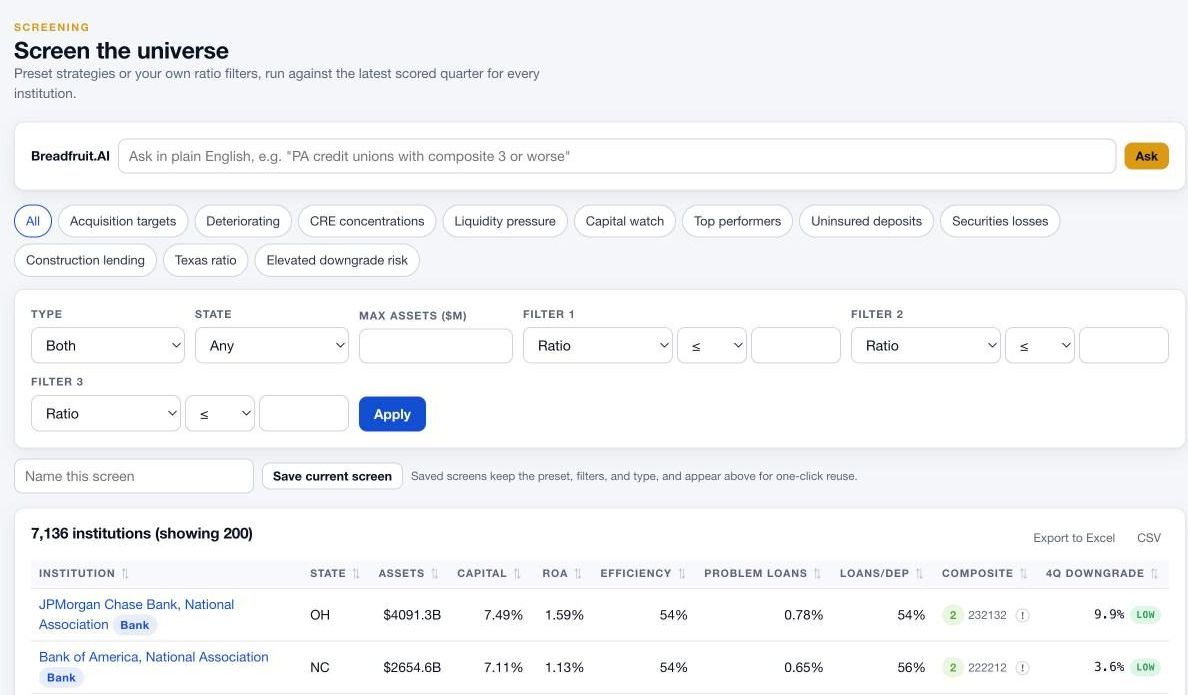1188x695 pixels.
Task: Click the CSV export link
Action: (x=1149, y=538)
